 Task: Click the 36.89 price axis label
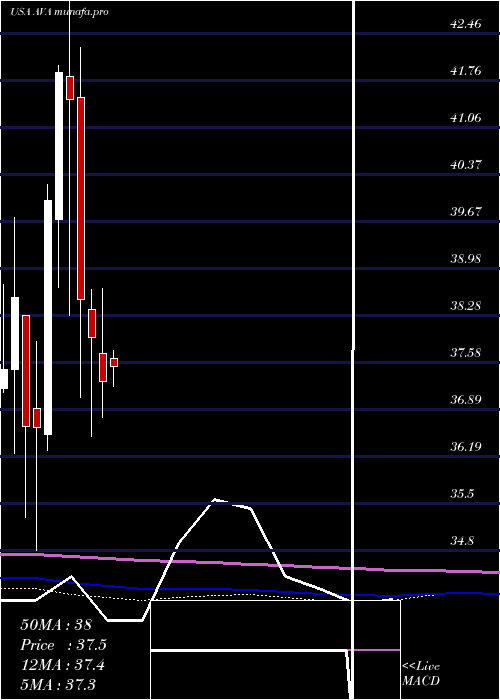466,400
